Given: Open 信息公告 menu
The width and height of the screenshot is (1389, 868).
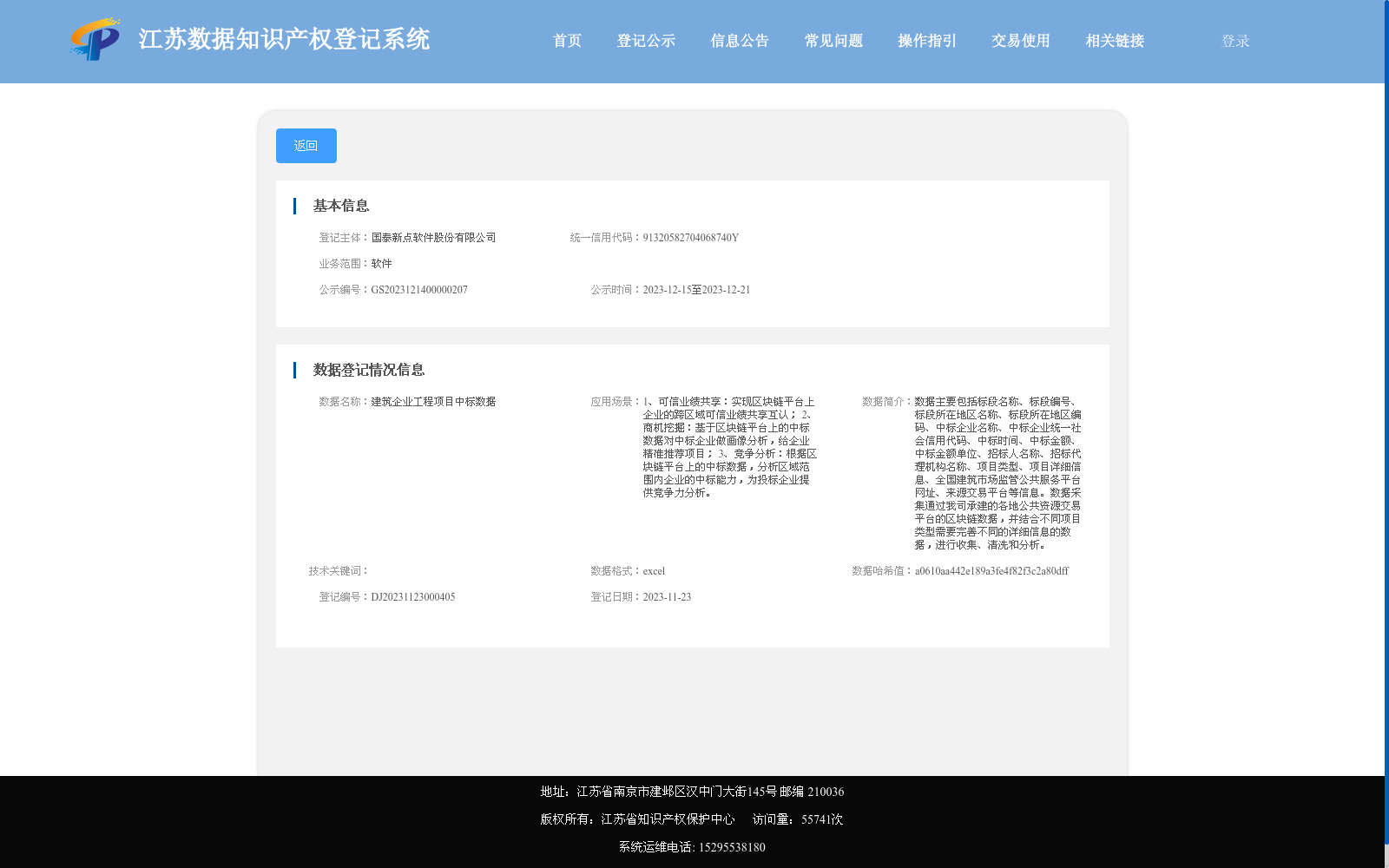Looking at the screenshot, I should pyautogui.click(x=740, y=41).
